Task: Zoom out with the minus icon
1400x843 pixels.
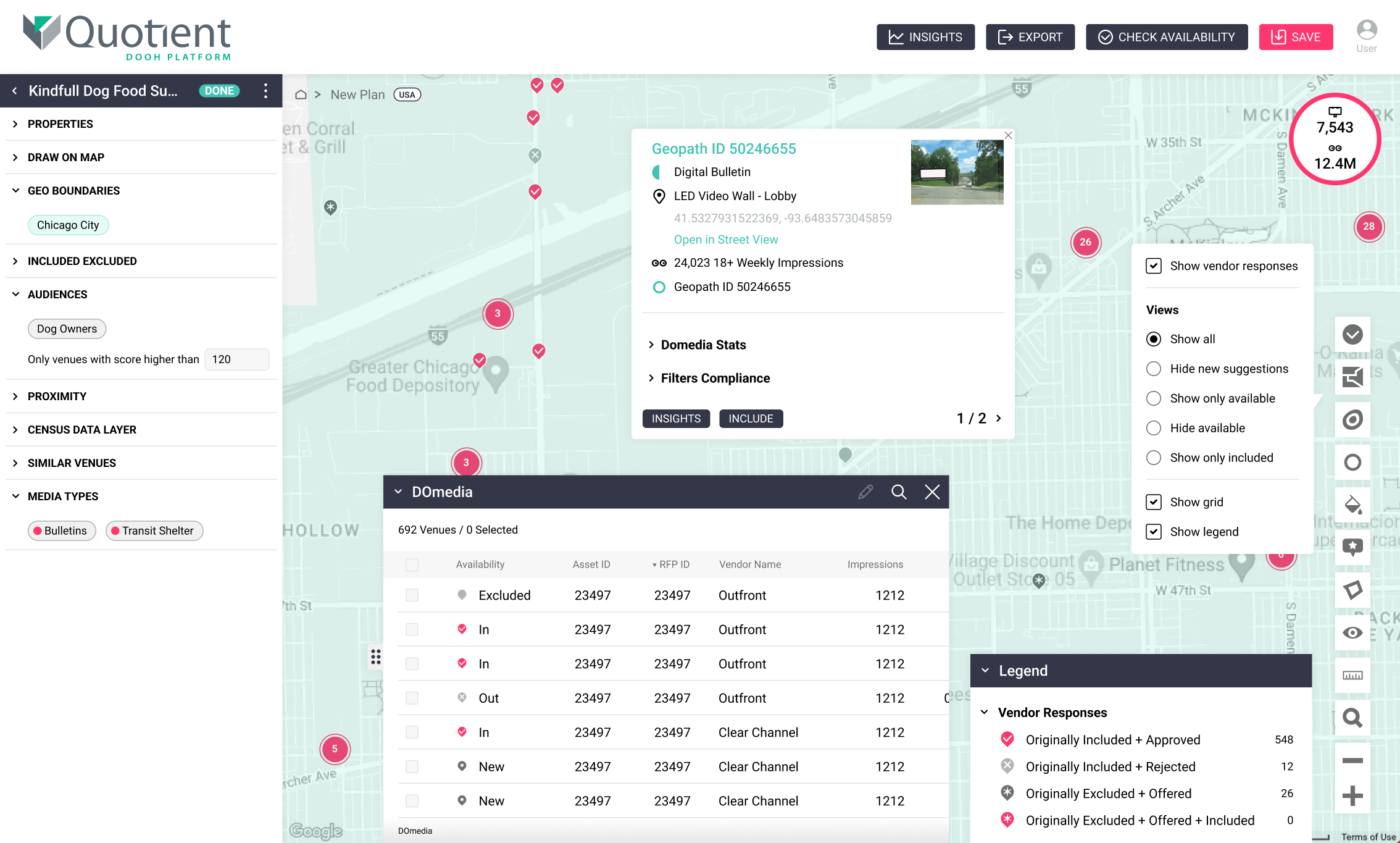Action: pos(1352,760)
